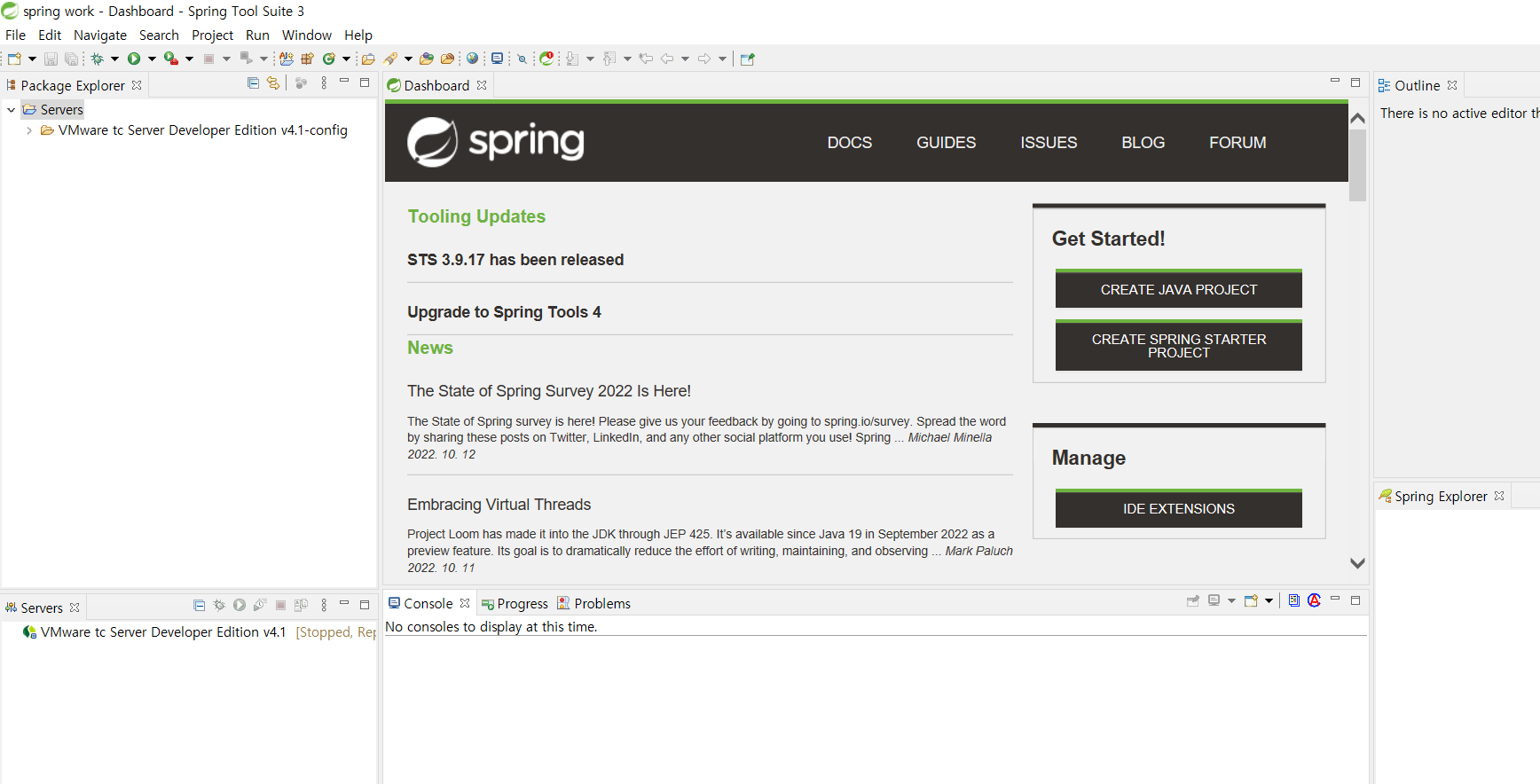Select VMware tc Server Developer Edition v4.1 server

coord(163,631)
